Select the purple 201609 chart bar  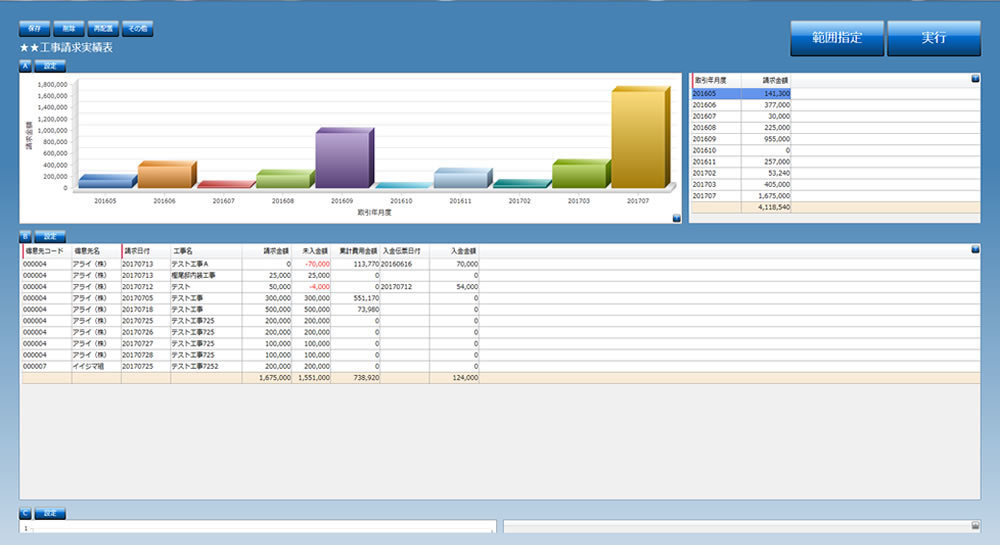342,158
